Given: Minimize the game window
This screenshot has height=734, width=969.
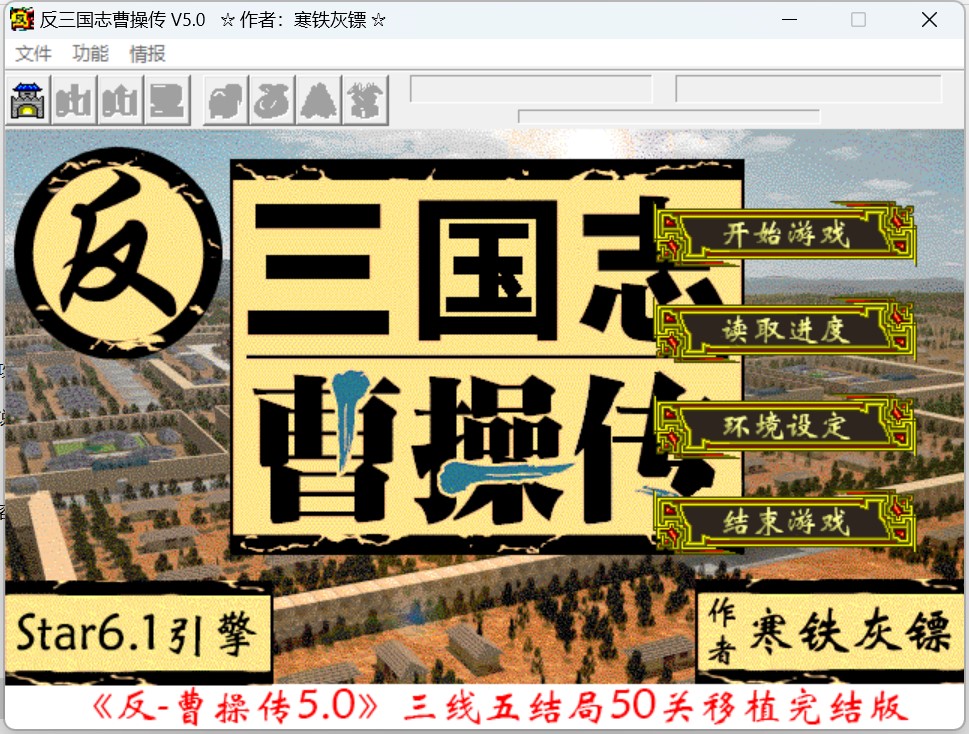Looking at the screenshot, I should click(x=789, y=20).
